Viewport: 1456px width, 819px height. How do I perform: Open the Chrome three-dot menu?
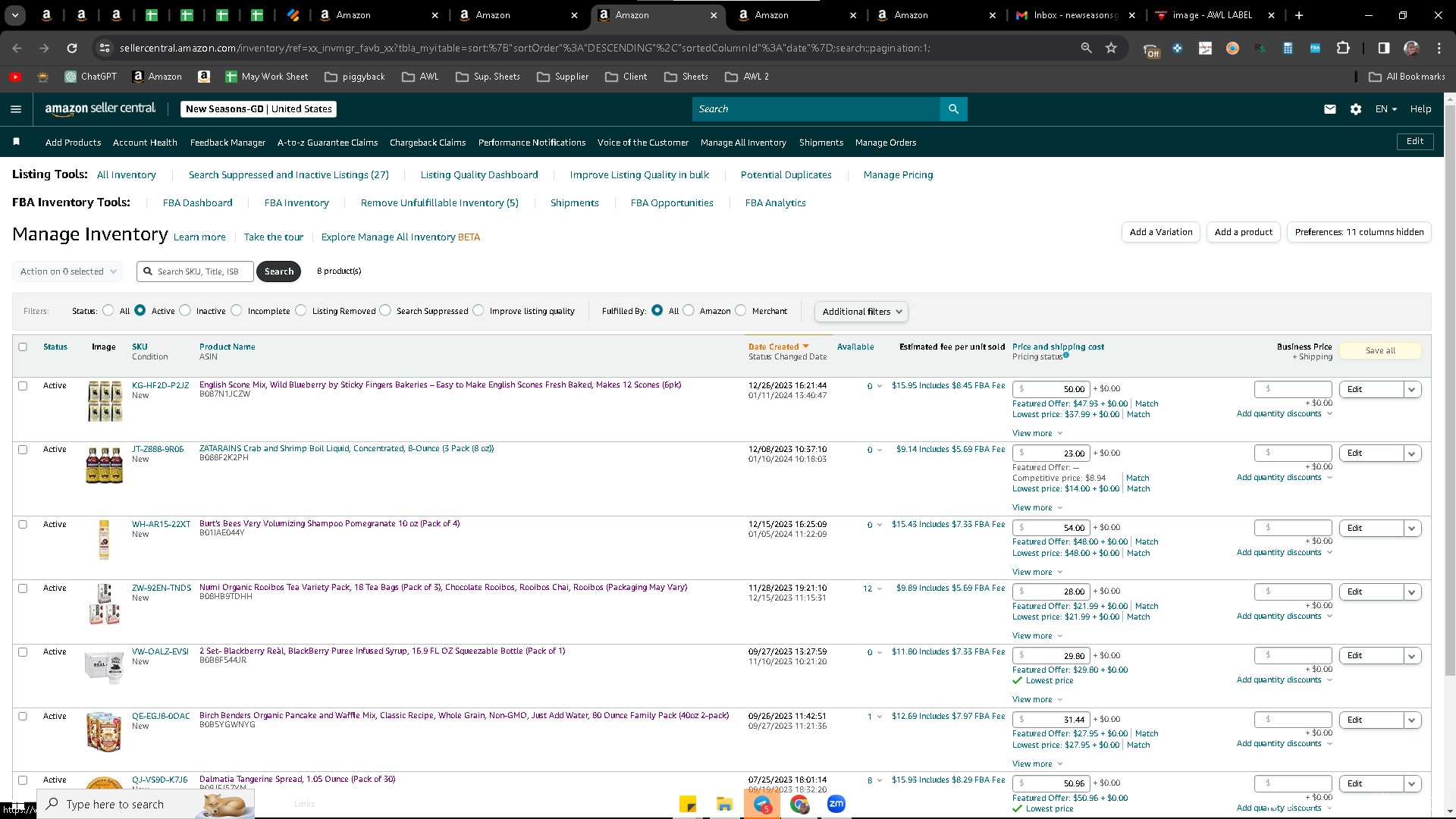click(x=1439, y=48)
